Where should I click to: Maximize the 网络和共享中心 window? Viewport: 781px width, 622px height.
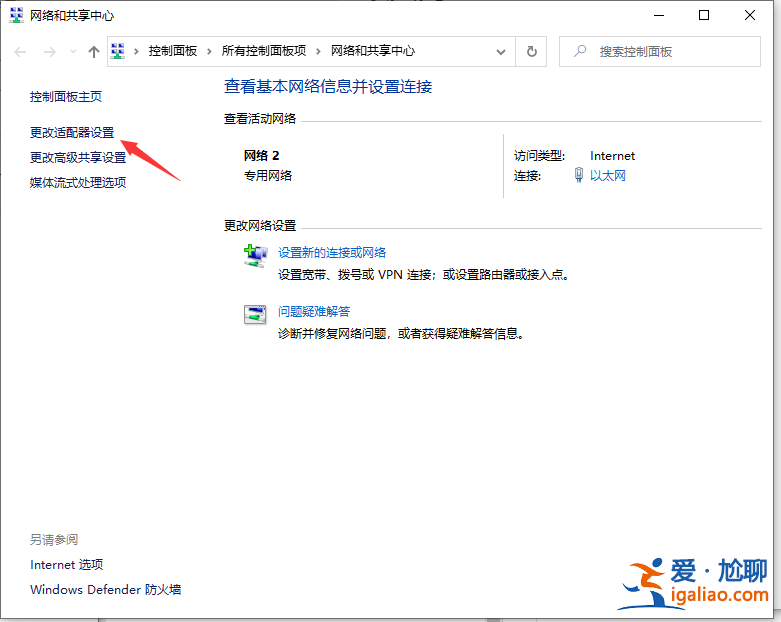(704, 15)
